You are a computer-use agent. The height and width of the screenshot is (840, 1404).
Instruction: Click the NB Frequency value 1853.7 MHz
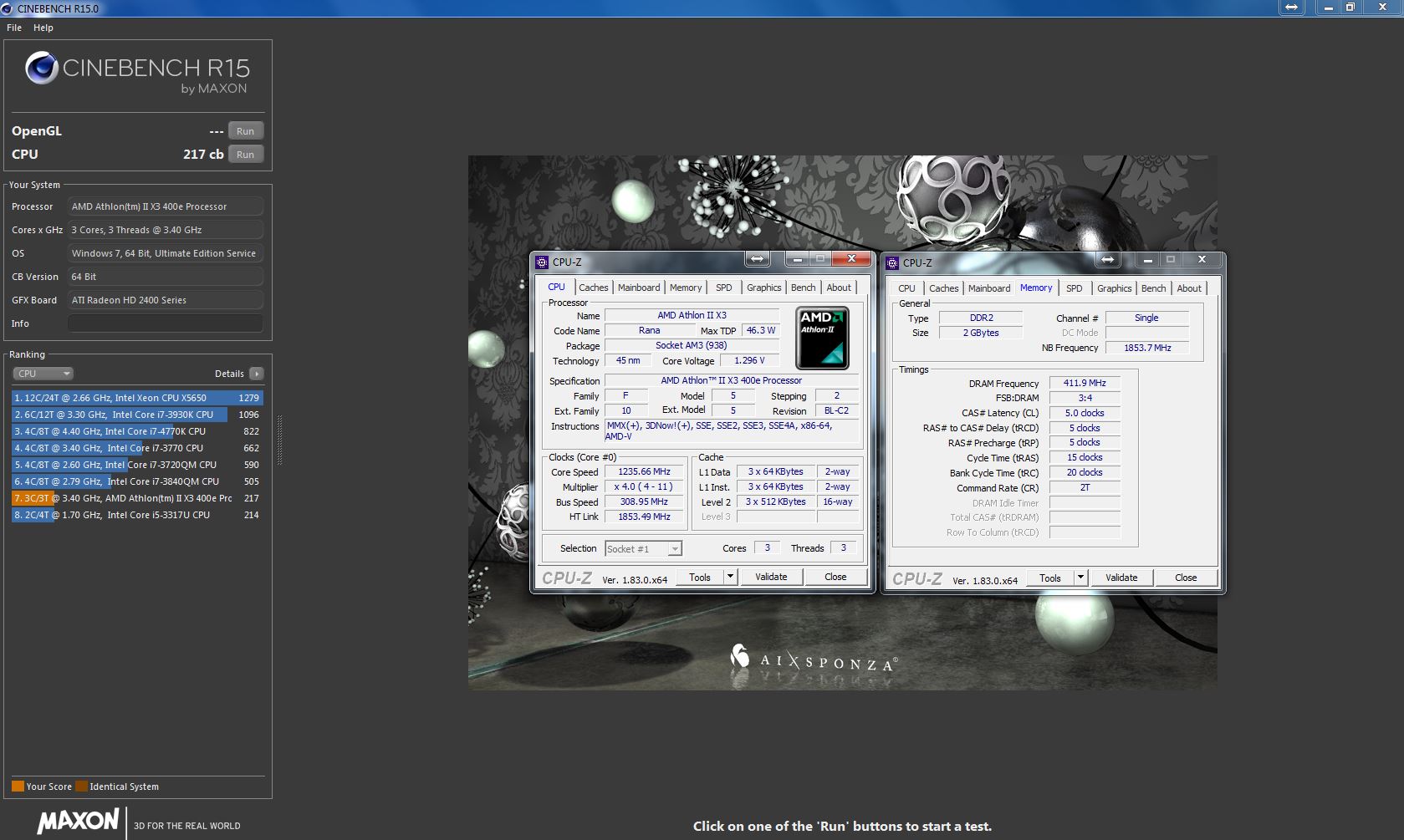1147,348
